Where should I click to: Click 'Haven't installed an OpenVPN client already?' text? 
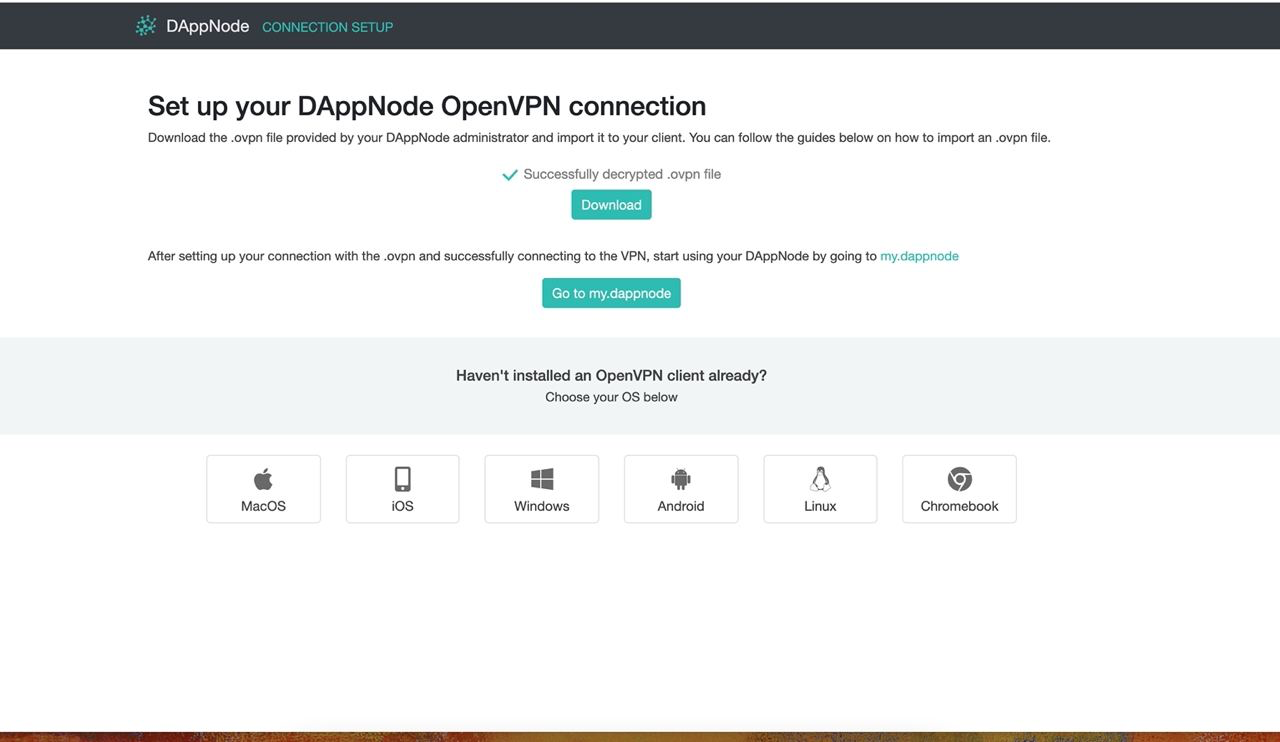[611, 376]
